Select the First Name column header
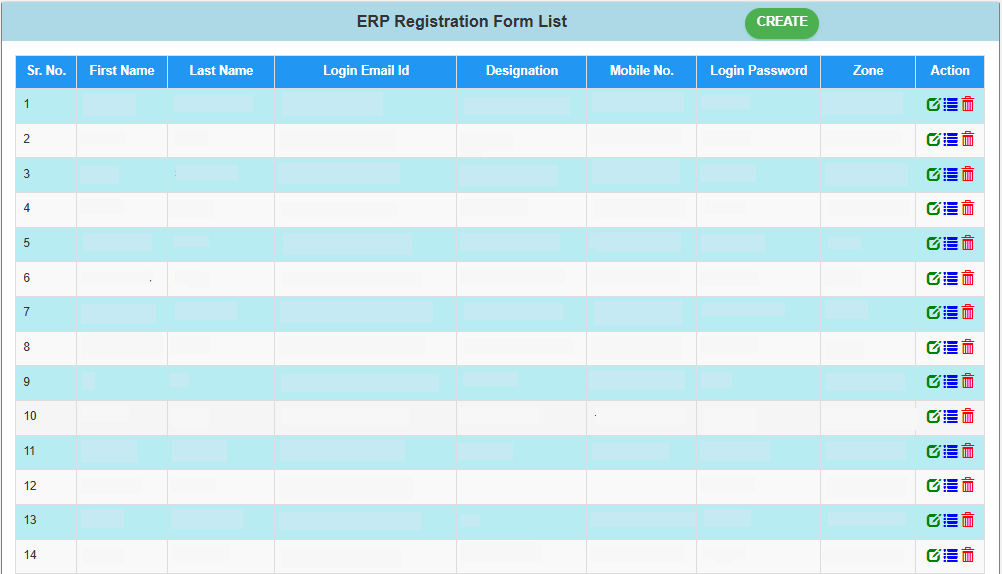 pyautogui.click(x=122, y=71)
